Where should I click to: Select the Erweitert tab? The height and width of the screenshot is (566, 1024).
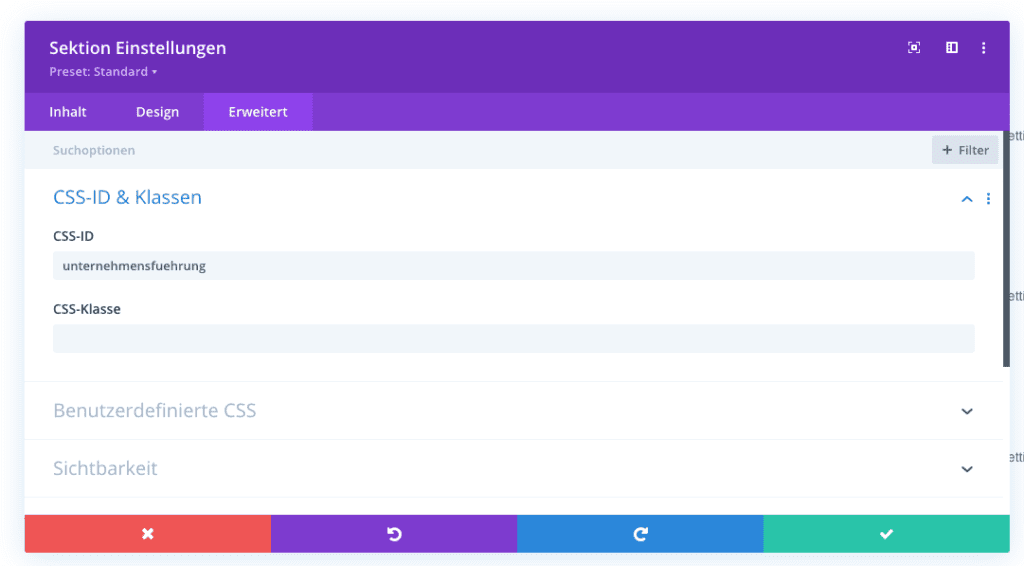pyautogui.click(x=258, y=112)
